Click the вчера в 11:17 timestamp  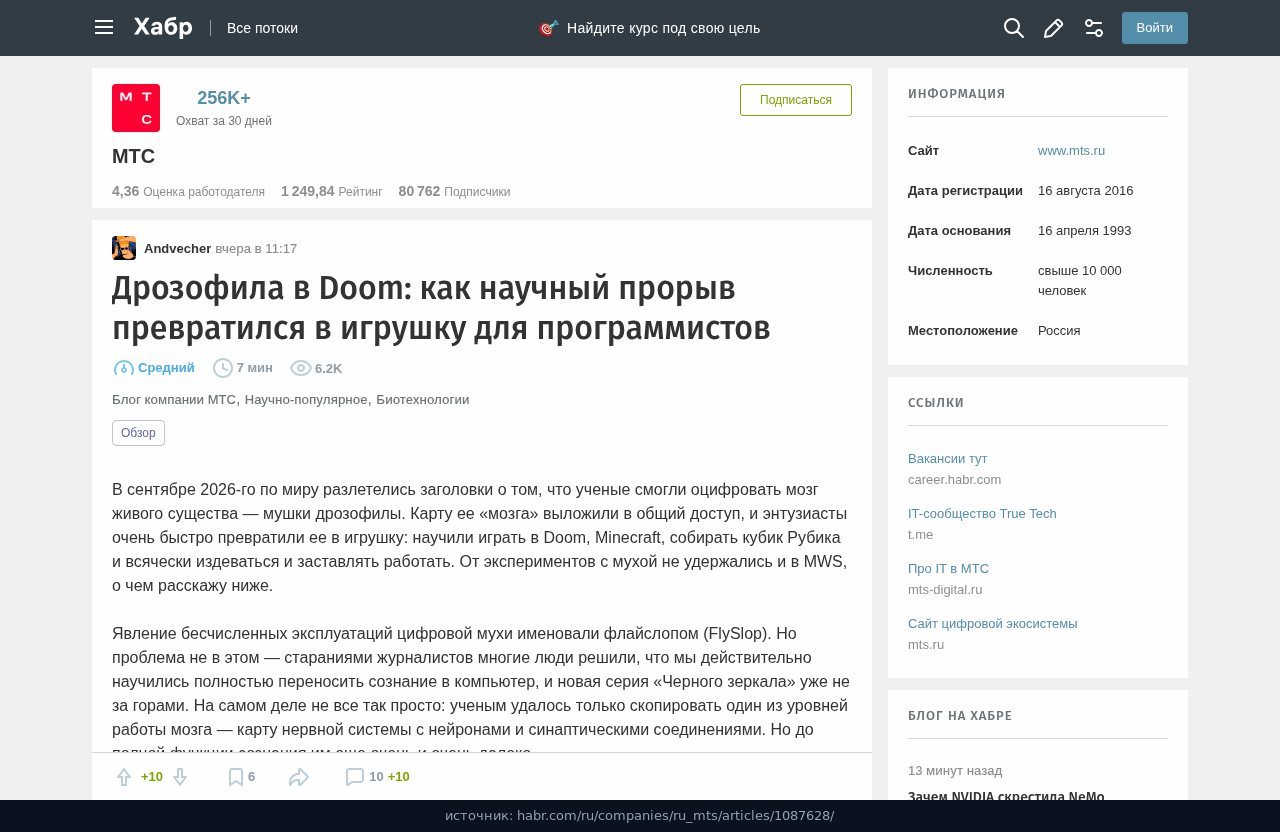click(x=256, y=248)
